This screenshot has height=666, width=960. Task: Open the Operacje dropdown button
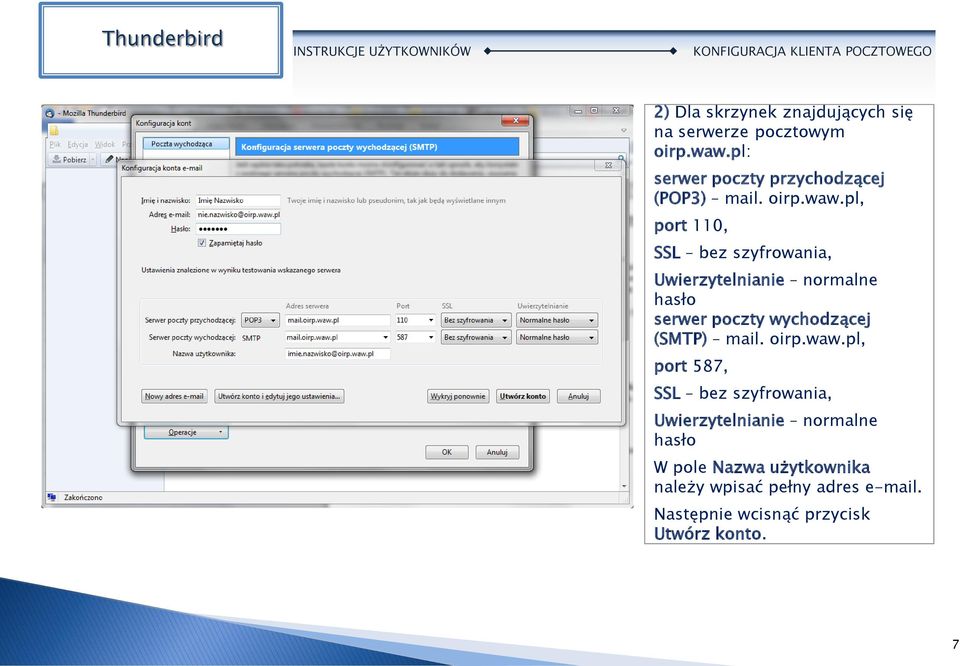186,433
